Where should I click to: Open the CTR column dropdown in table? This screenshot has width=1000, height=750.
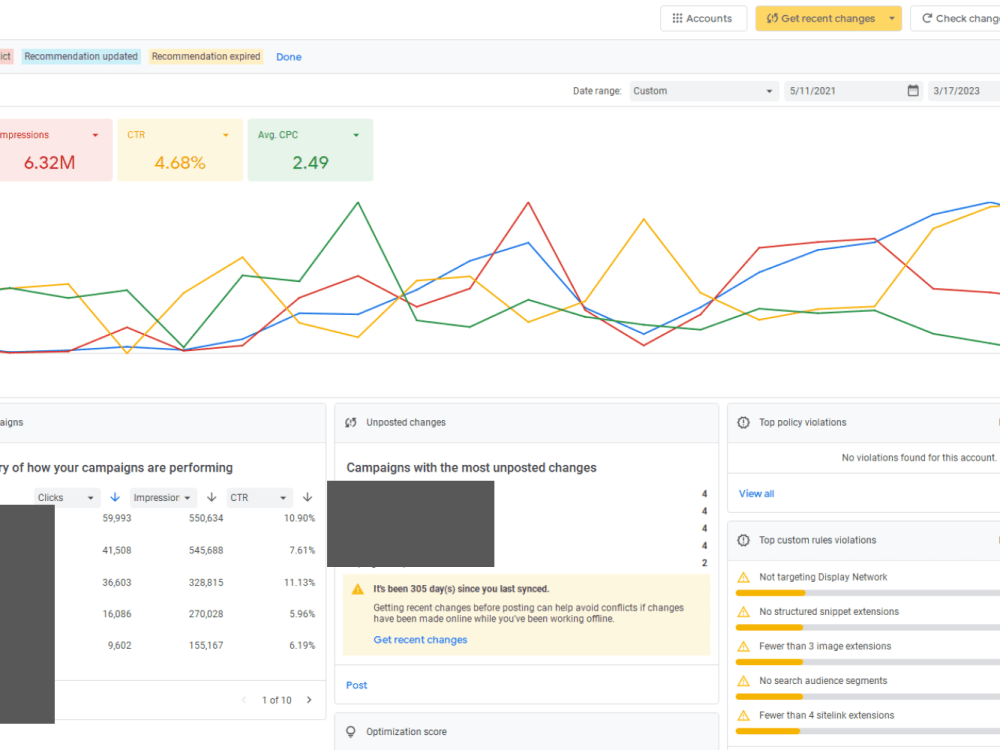(260, 497)
